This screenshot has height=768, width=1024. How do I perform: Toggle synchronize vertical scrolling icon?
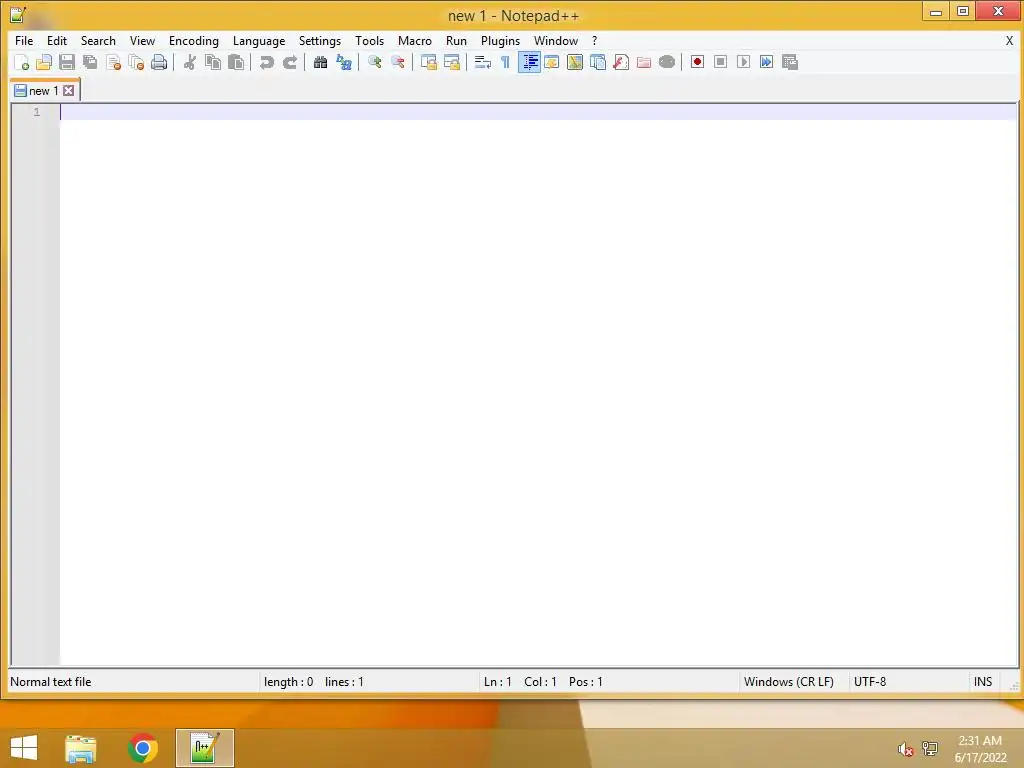tap(428, 62)
